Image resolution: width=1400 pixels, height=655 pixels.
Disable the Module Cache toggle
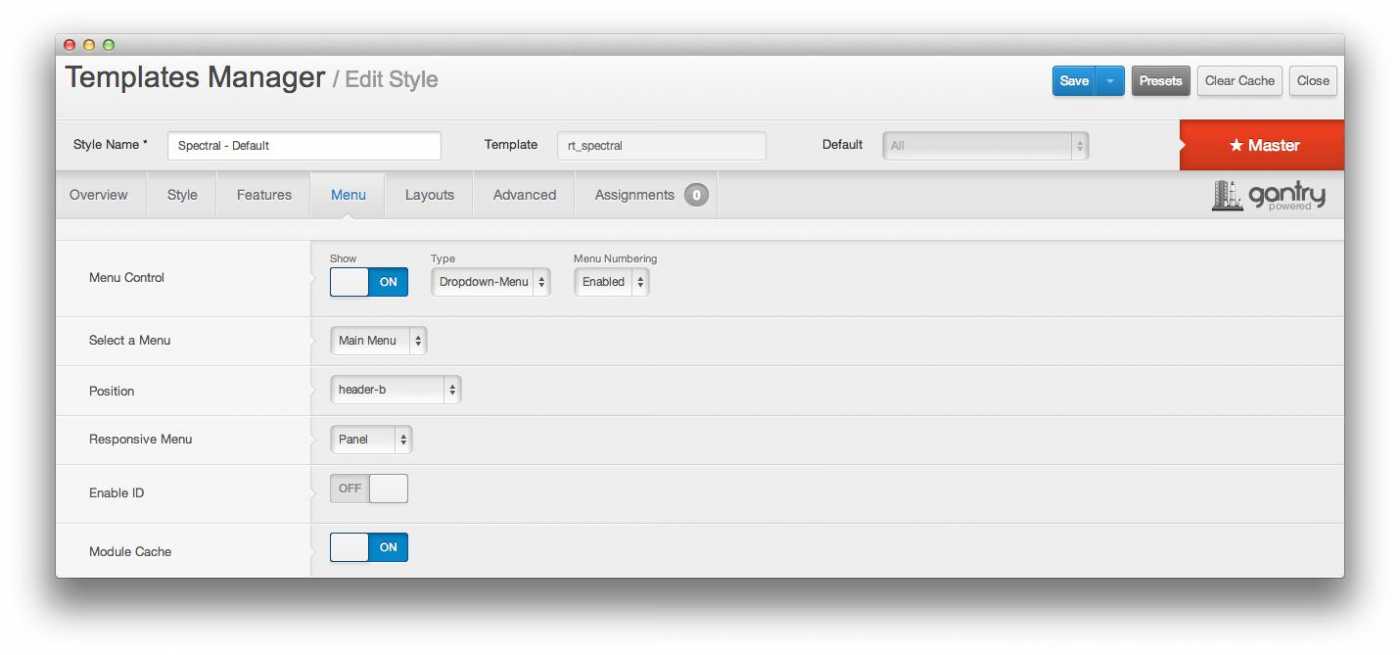pos(369,547)
